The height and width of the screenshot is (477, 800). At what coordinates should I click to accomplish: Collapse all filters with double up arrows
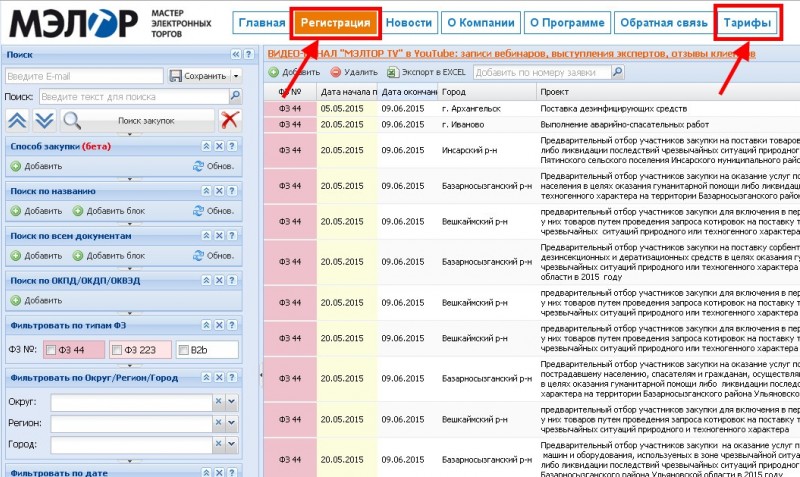click(x=17, y=120)
